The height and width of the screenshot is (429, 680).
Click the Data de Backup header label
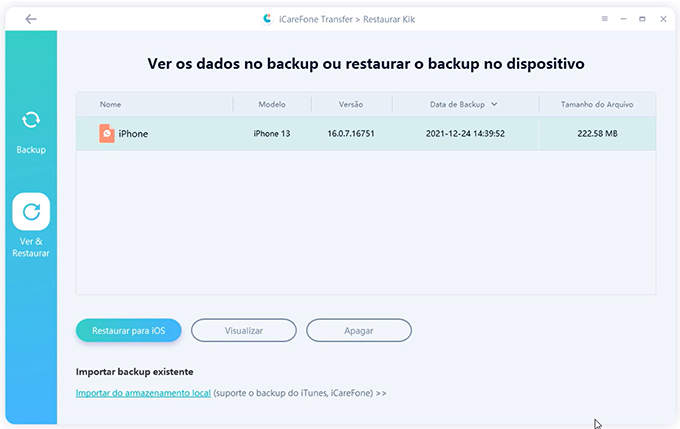point(457,105)
